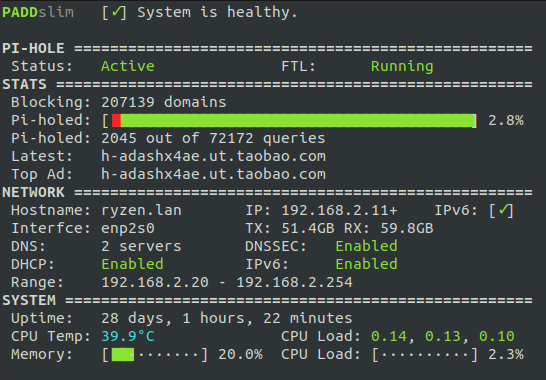
Task: Select RX value 59.8GB
Action: tap(407, 228)
